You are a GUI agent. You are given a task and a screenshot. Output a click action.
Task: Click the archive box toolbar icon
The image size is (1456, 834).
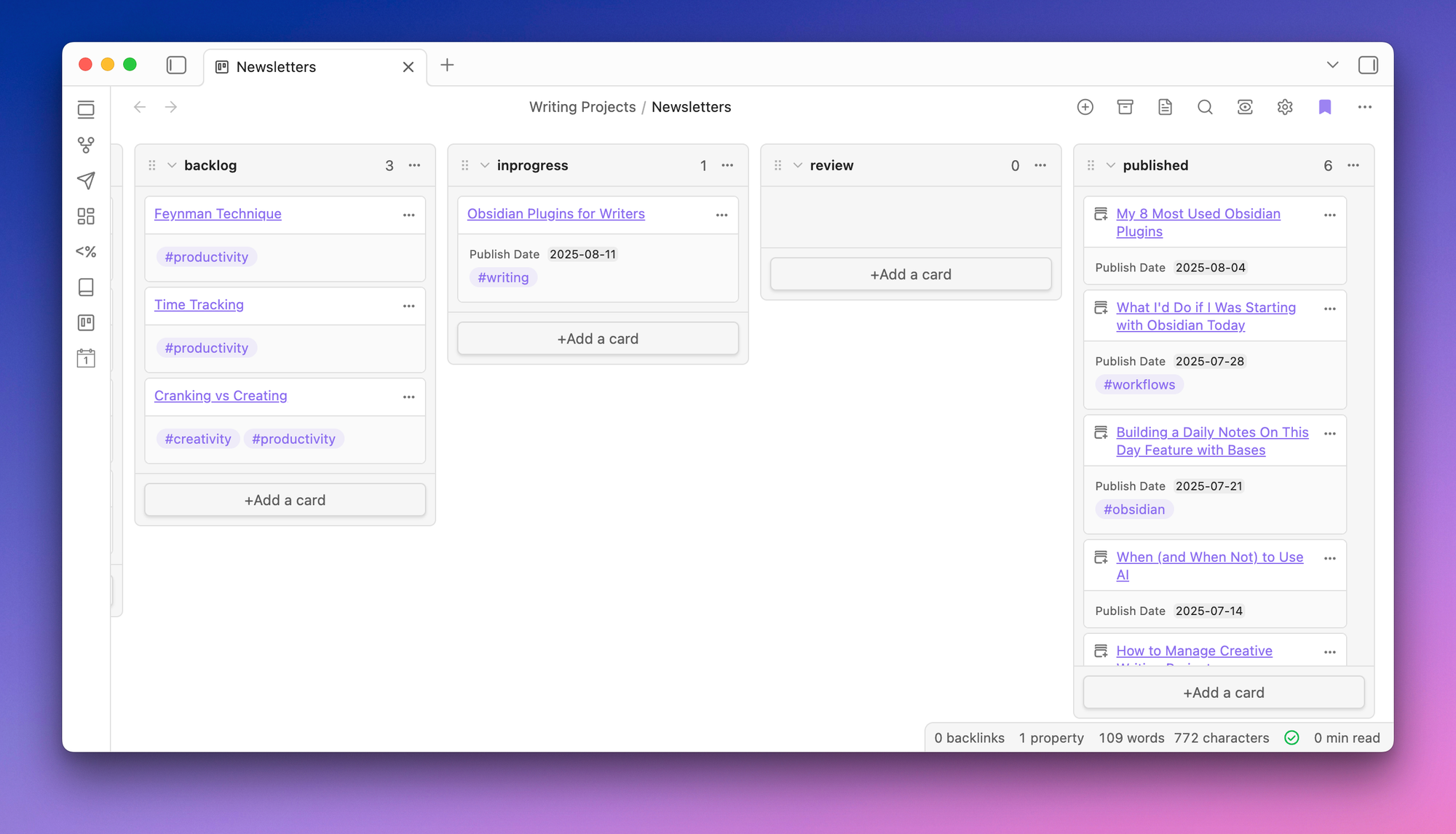point(1125,107)
